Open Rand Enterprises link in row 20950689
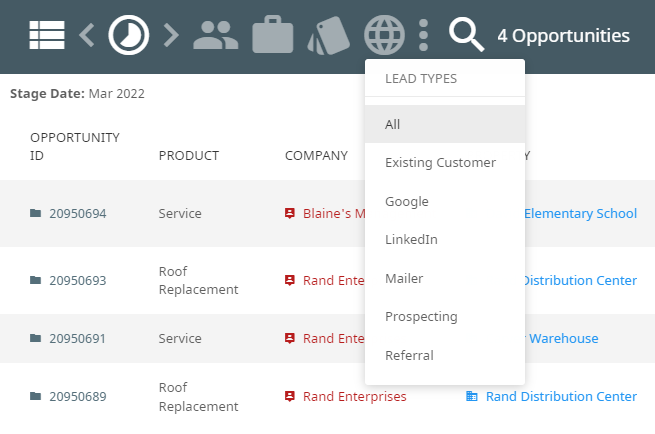 [355, 396]
